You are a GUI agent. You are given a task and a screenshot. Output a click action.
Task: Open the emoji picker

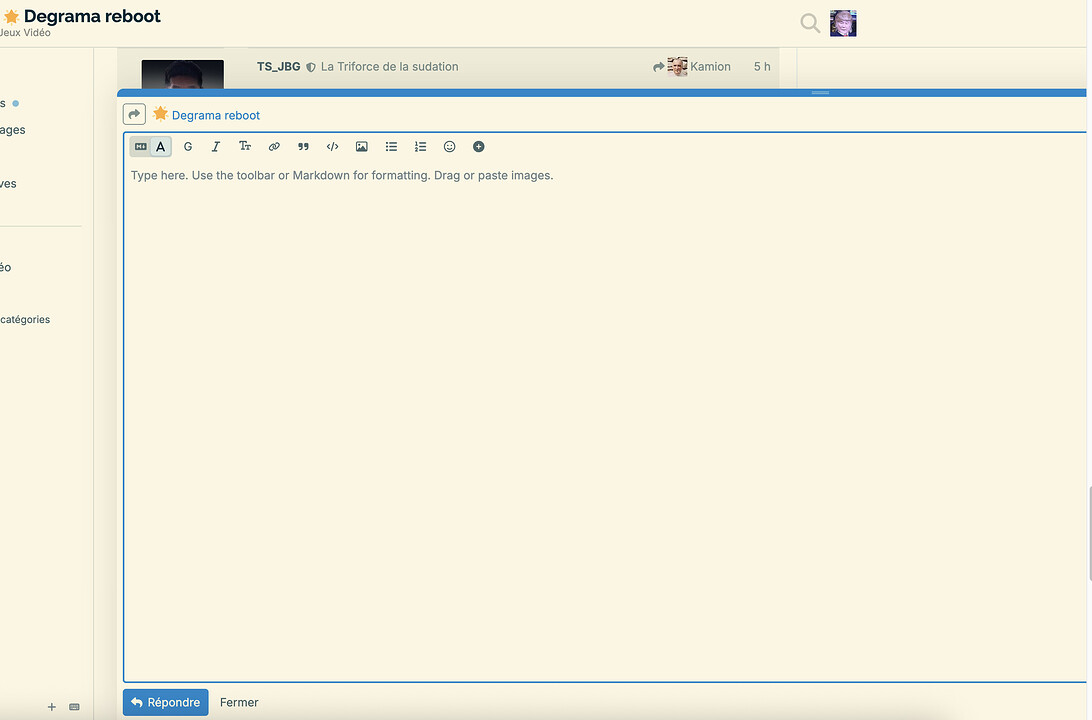click(x=449, y=147)
